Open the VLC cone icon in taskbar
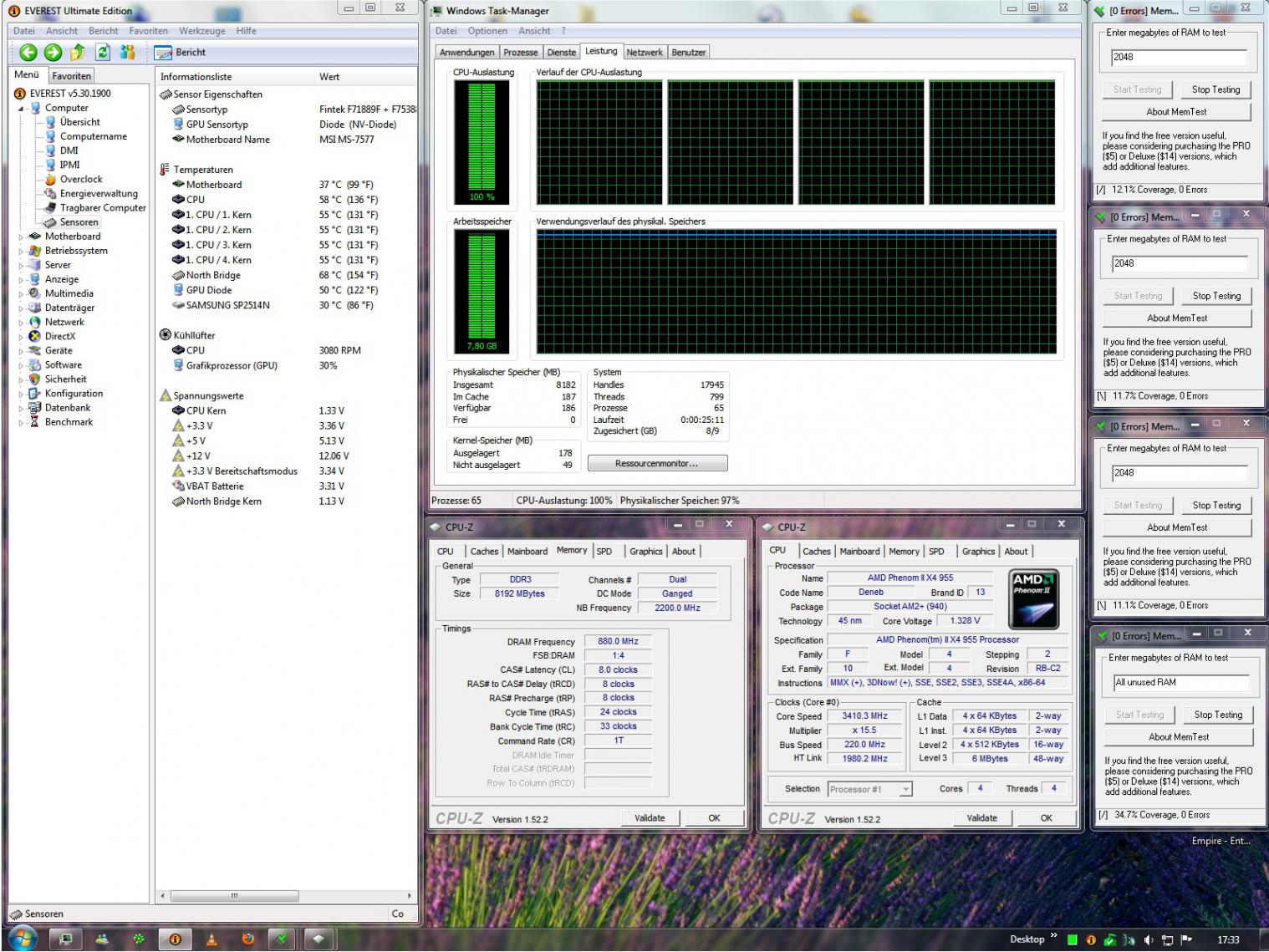This screenshot has height=952, width=1269. pos(211,939)
